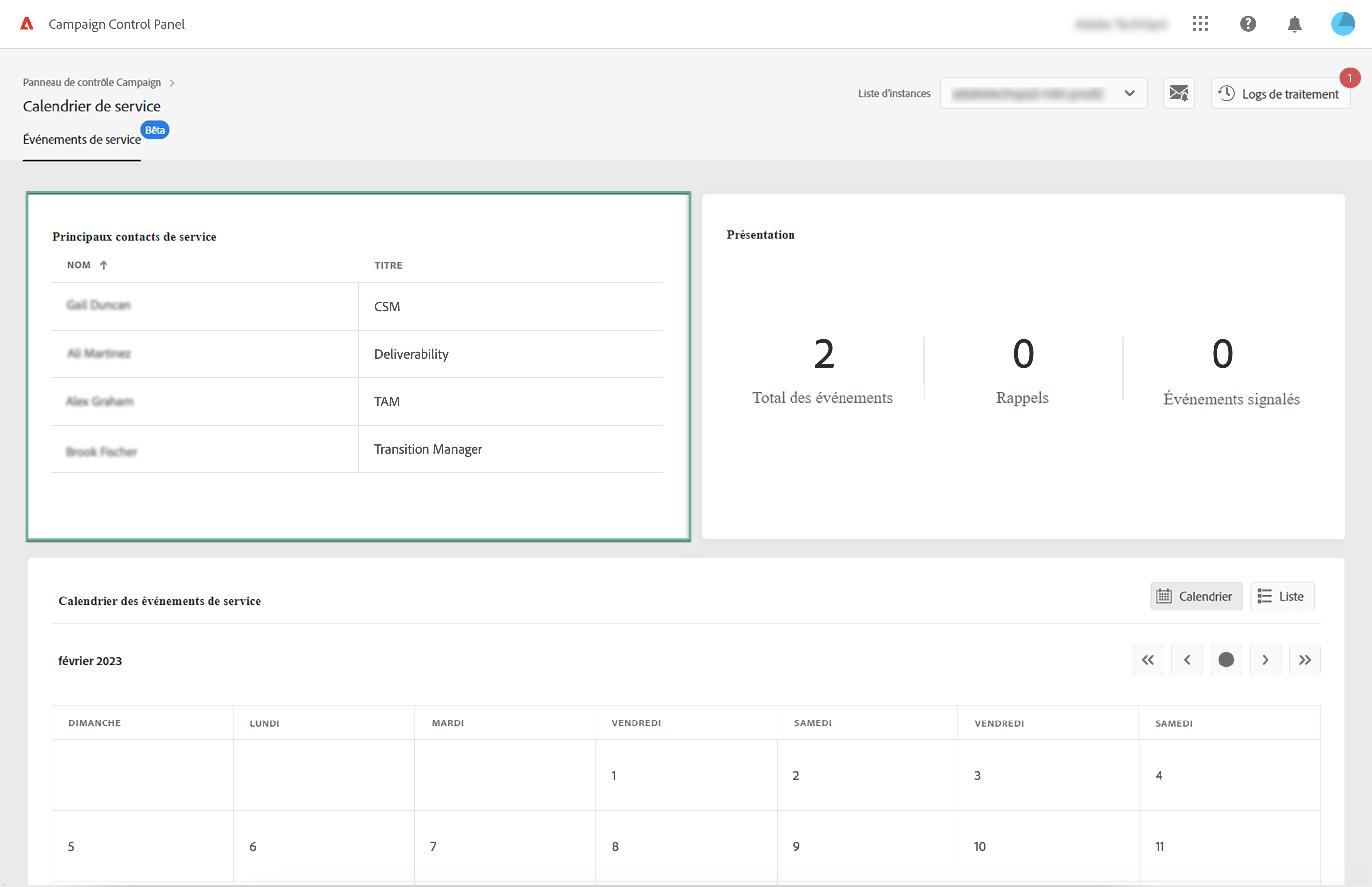
Task: Switch to Liste view
Action: [x=1282, y=596]
